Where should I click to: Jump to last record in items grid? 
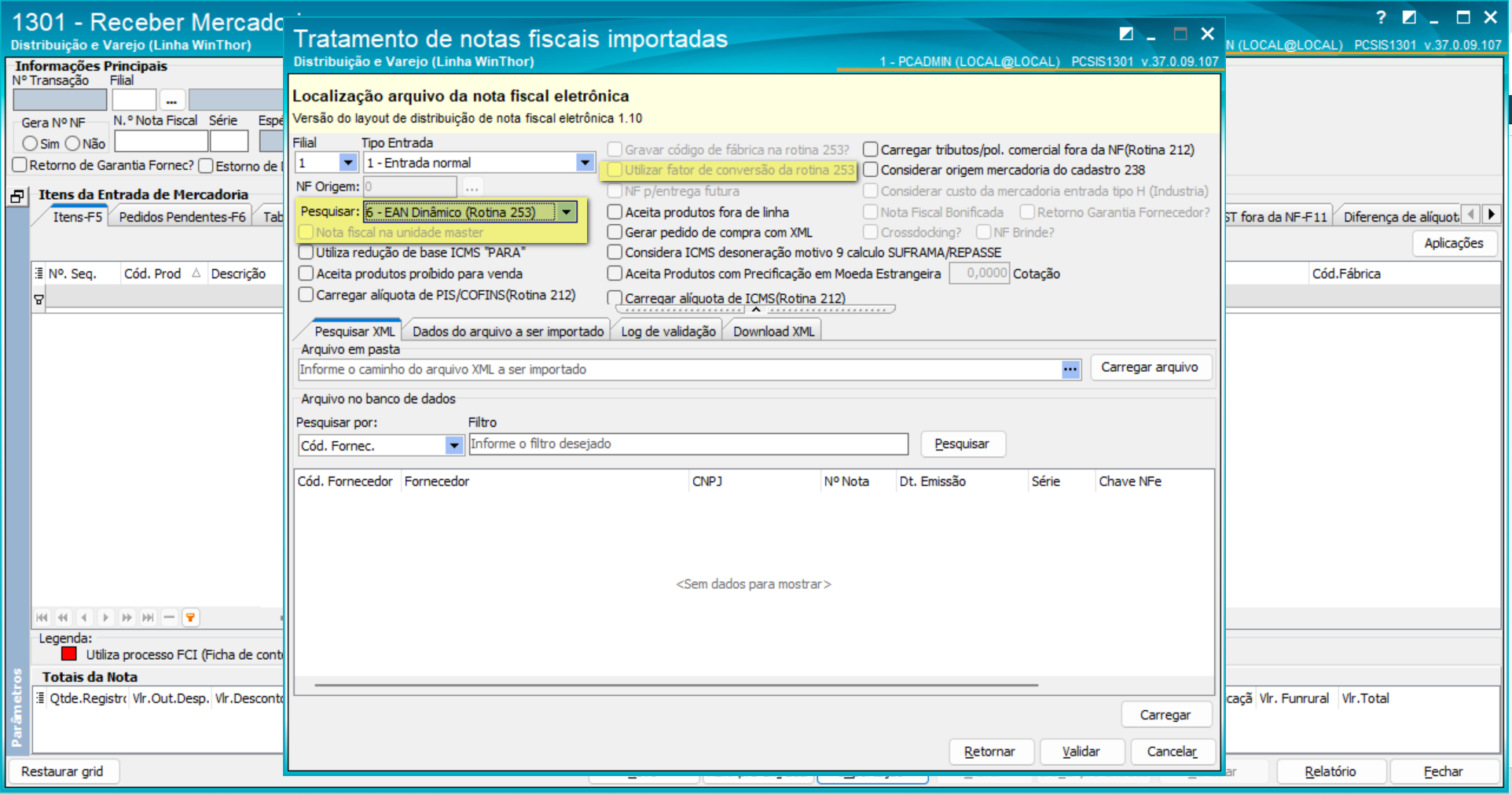click(x=149, y=618)
